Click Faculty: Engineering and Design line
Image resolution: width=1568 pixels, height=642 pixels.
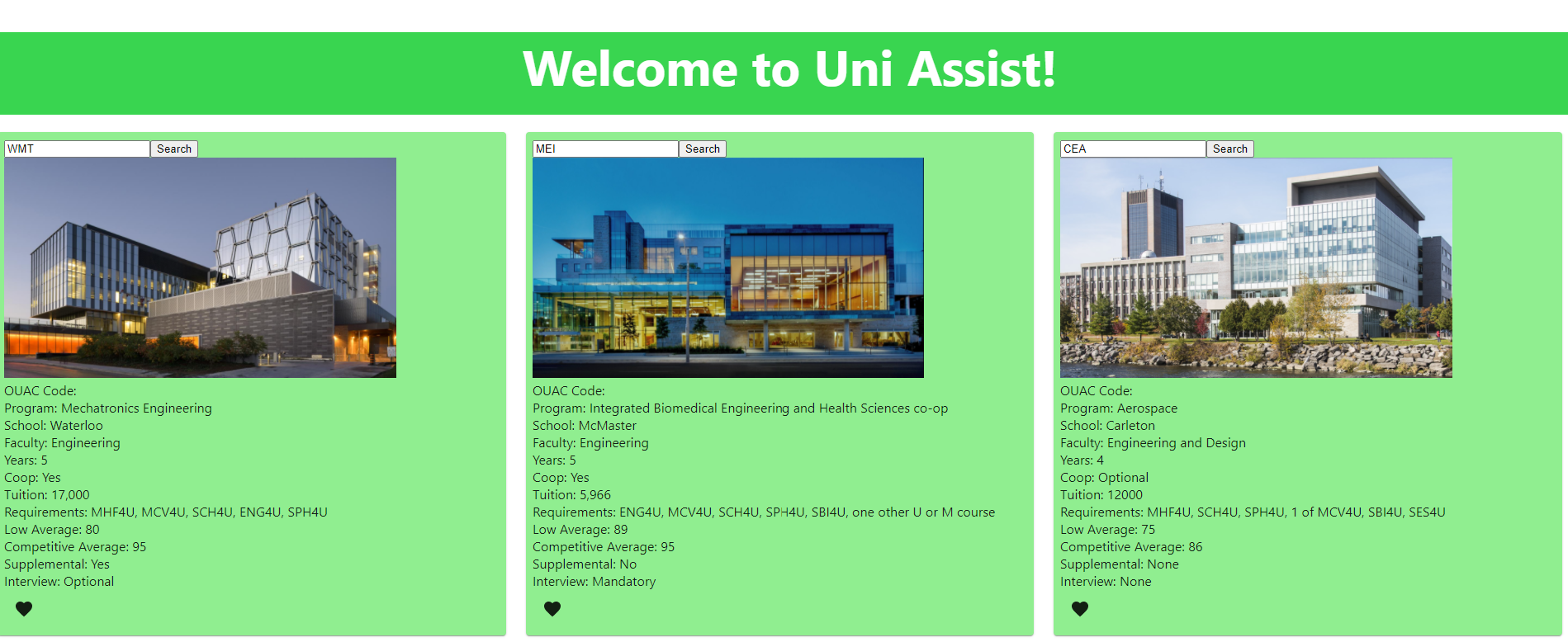pyautogui.click(x=1153, y=443)
